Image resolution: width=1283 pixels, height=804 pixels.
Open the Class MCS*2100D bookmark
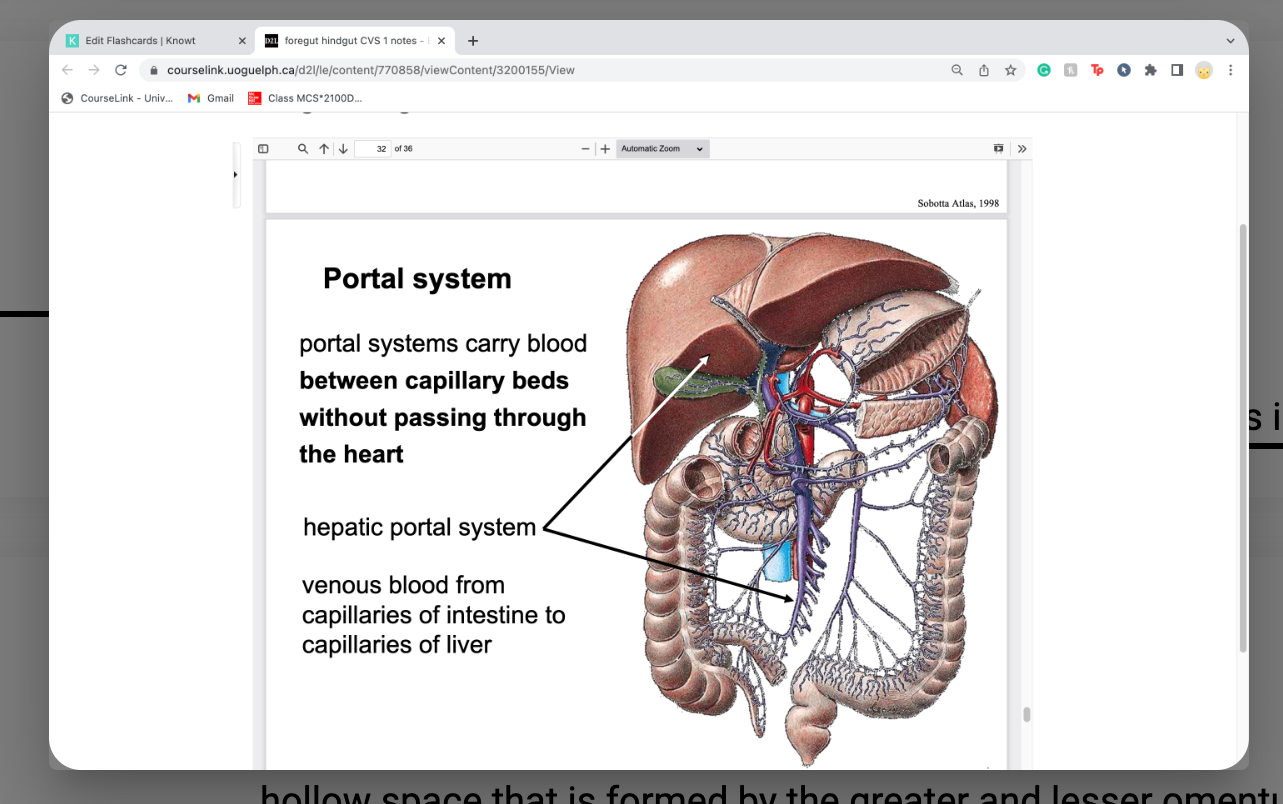point(305,98)
